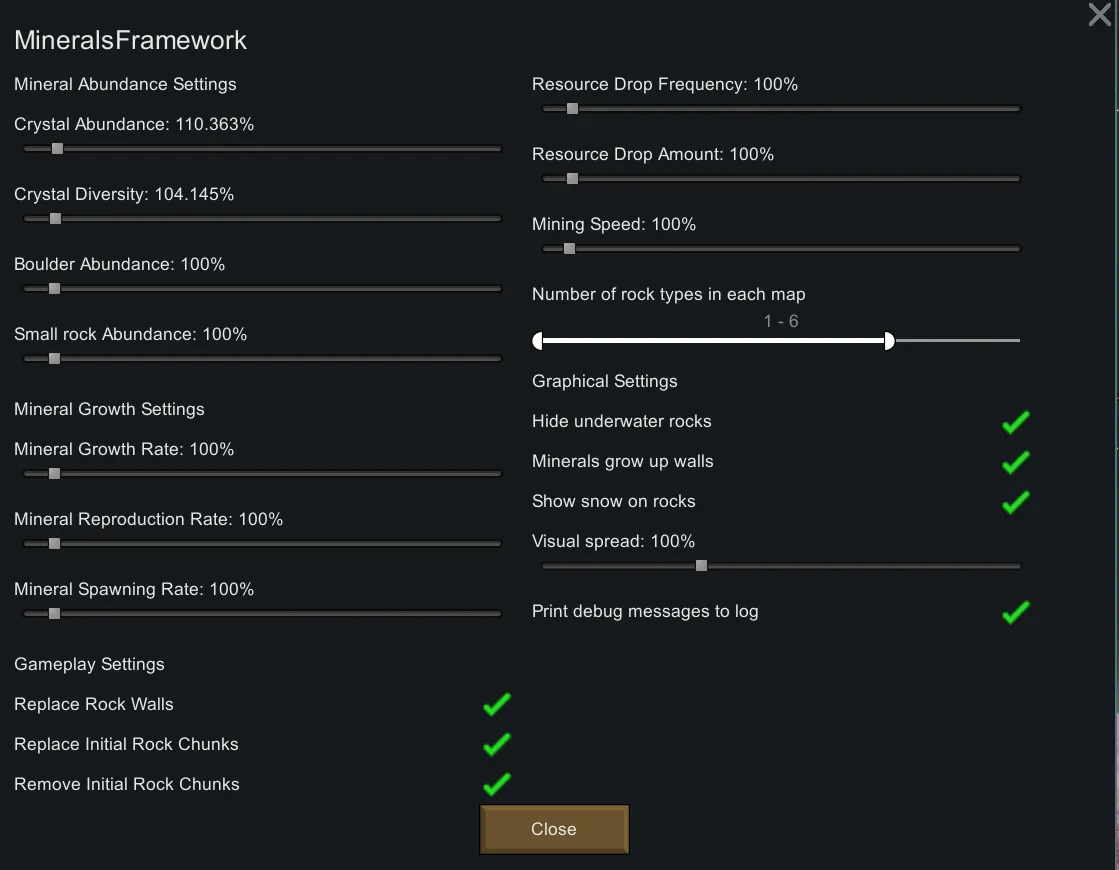Uncheck Replace Rock Walls setting
The image size is (1119, 870).
tap(496, 705)
